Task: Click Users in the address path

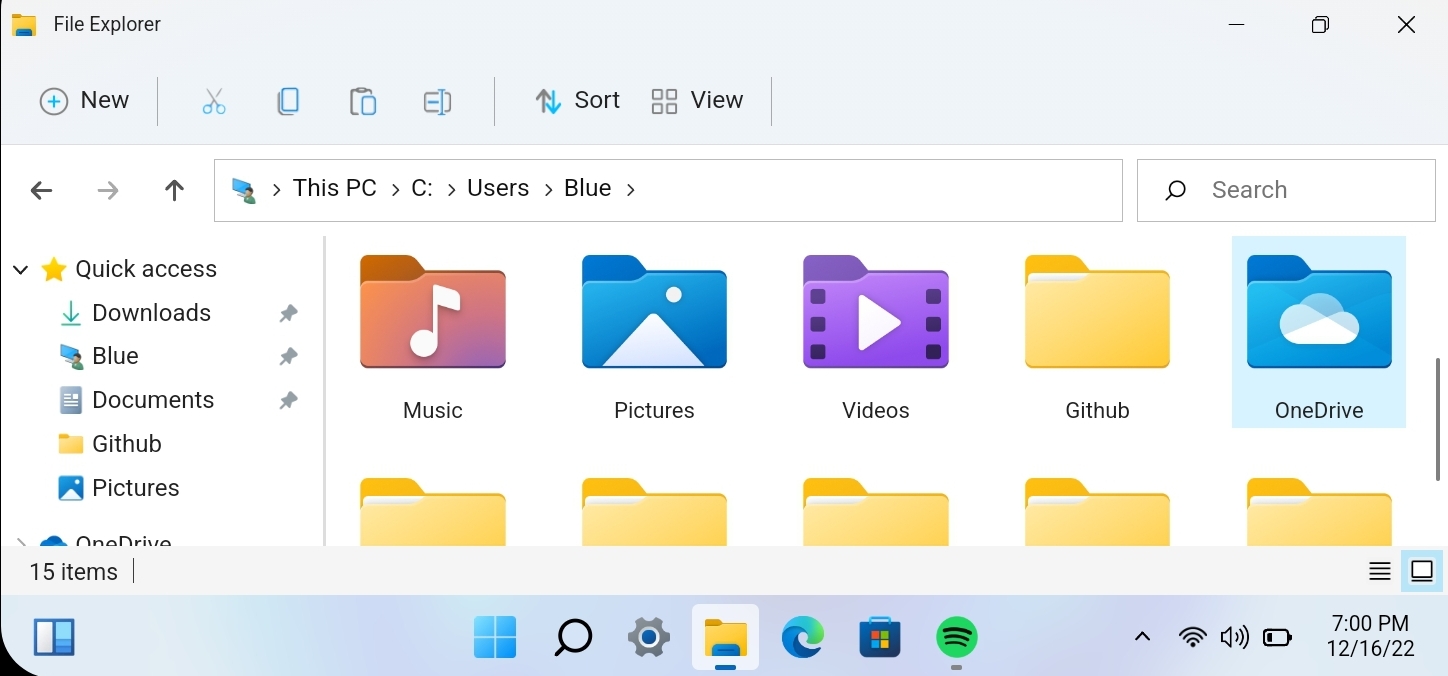Action: pyautogui.click(x=498, y=188)
